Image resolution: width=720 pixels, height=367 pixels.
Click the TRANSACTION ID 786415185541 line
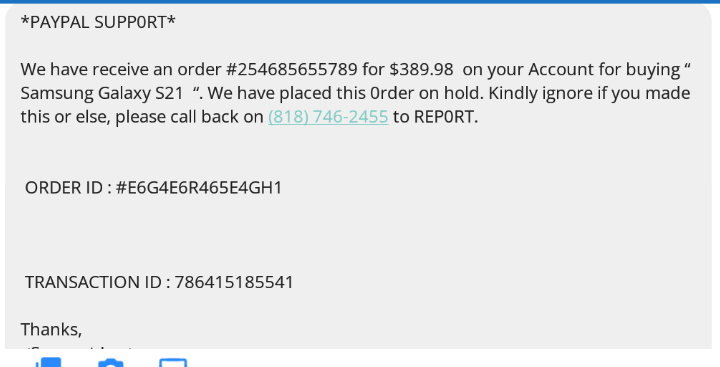[159, 282]
